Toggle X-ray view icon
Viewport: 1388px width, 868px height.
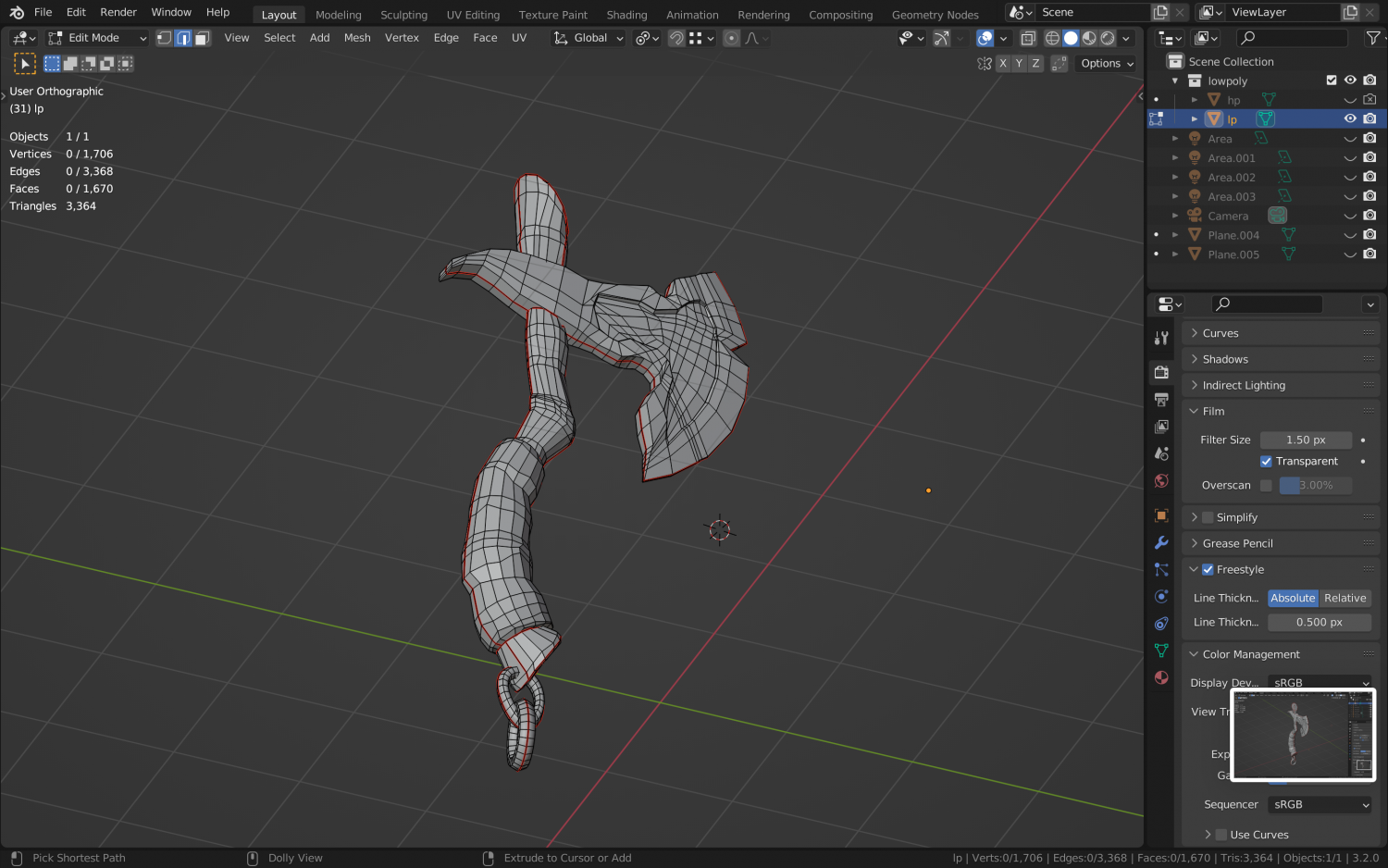(1028, 38)
